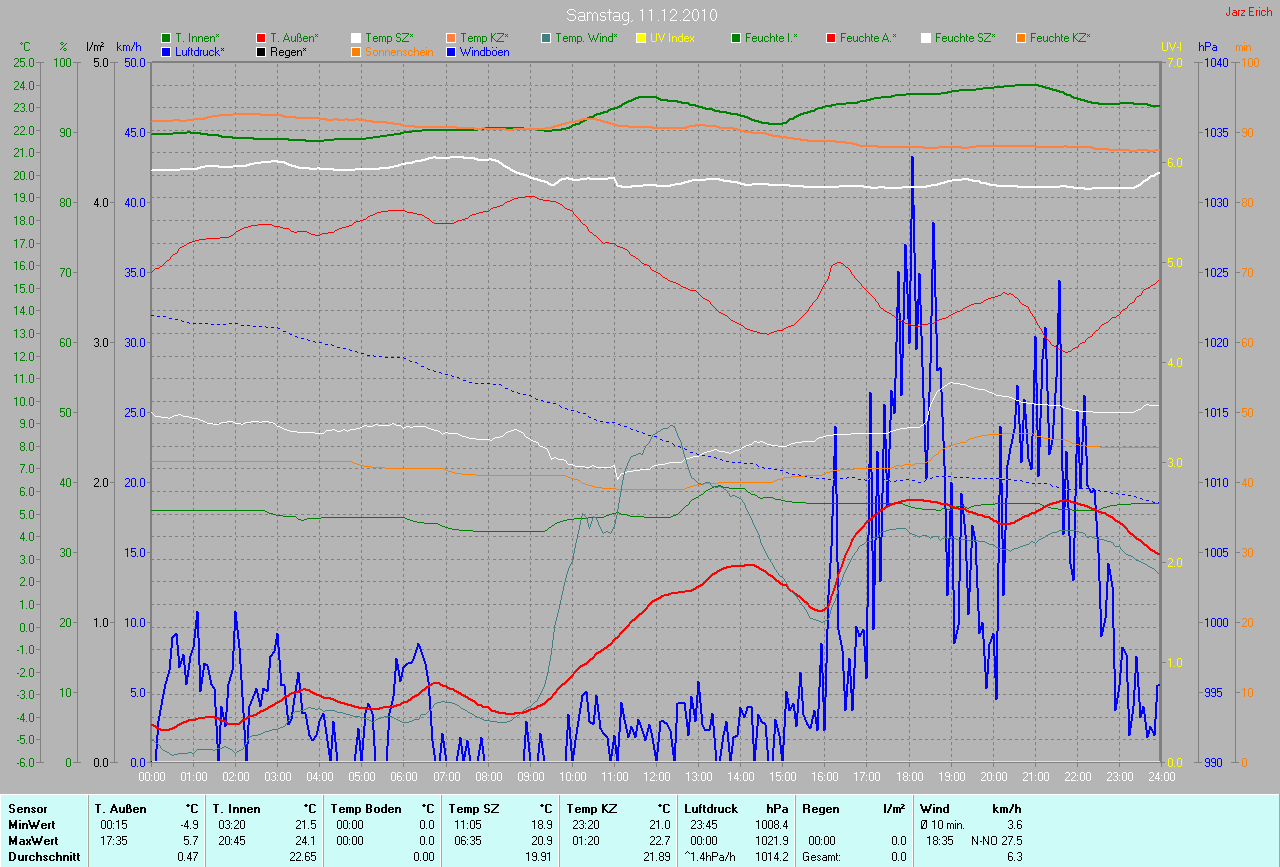Viewport: 1280px width, 867px height.
Task: Click the Feuchte KZ legend label
Action: click(1060, 38)
